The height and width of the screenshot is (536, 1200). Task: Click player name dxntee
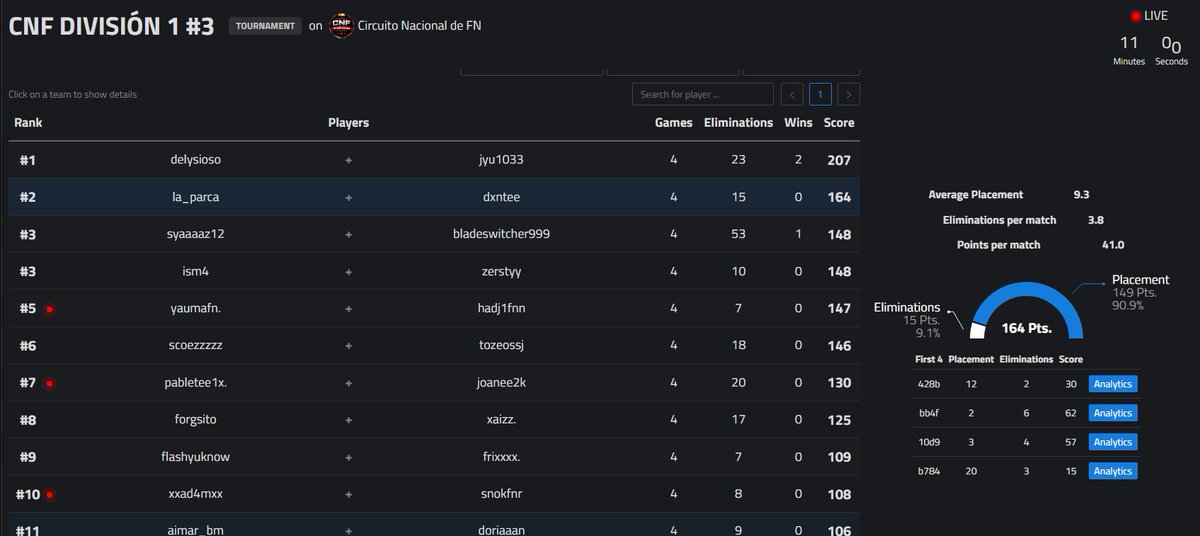pos(501,197)
